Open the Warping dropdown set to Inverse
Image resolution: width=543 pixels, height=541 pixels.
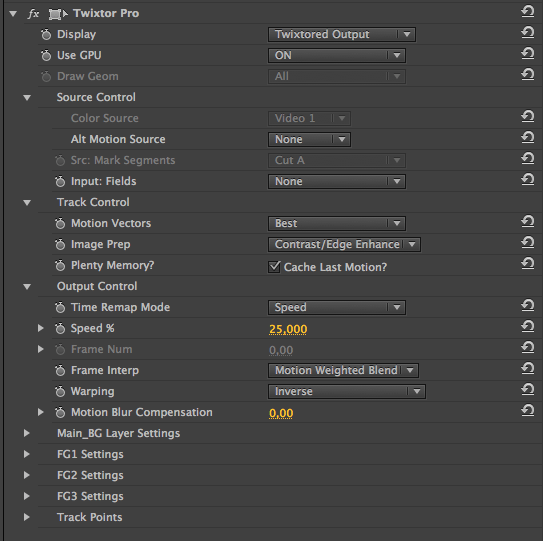pos(347,391)
